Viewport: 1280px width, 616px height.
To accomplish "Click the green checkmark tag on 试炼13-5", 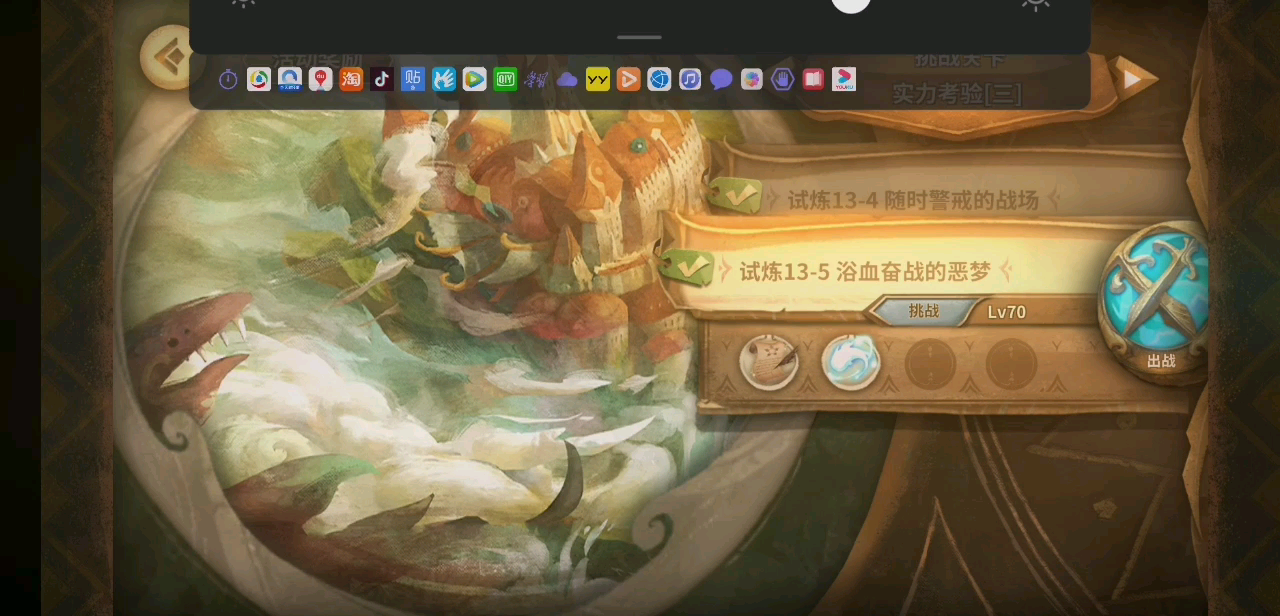I will [686, 266].
